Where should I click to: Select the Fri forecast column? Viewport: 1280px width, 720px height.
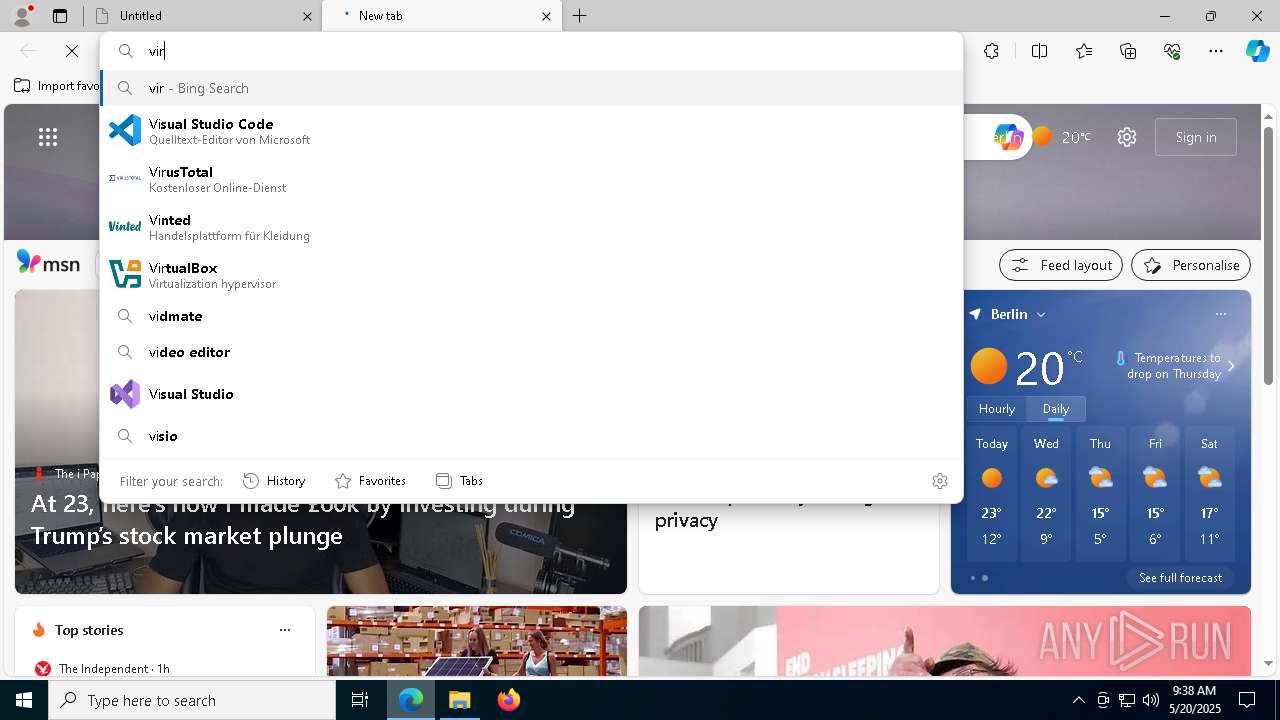tap(1155, 495)
